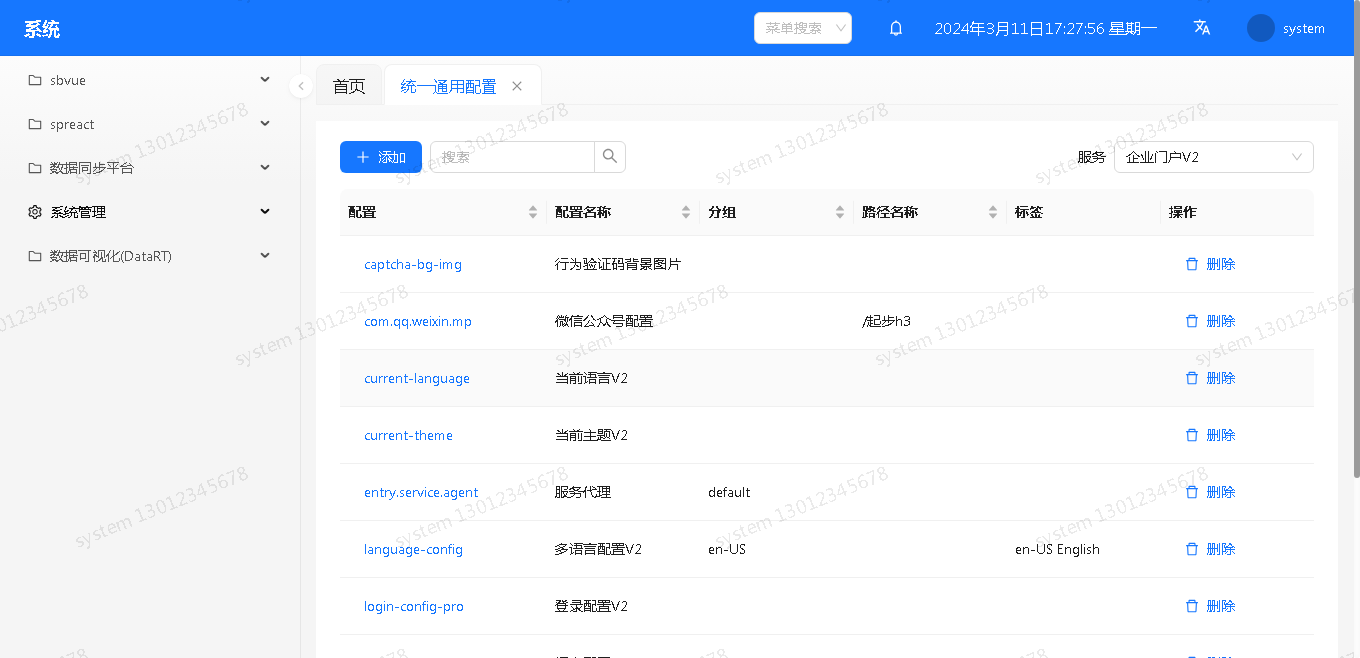Viewport: 1360px width, 658px height.
Task: Open the 数据同步平台 sidebar menu
Action: click(x=150, y=168)
